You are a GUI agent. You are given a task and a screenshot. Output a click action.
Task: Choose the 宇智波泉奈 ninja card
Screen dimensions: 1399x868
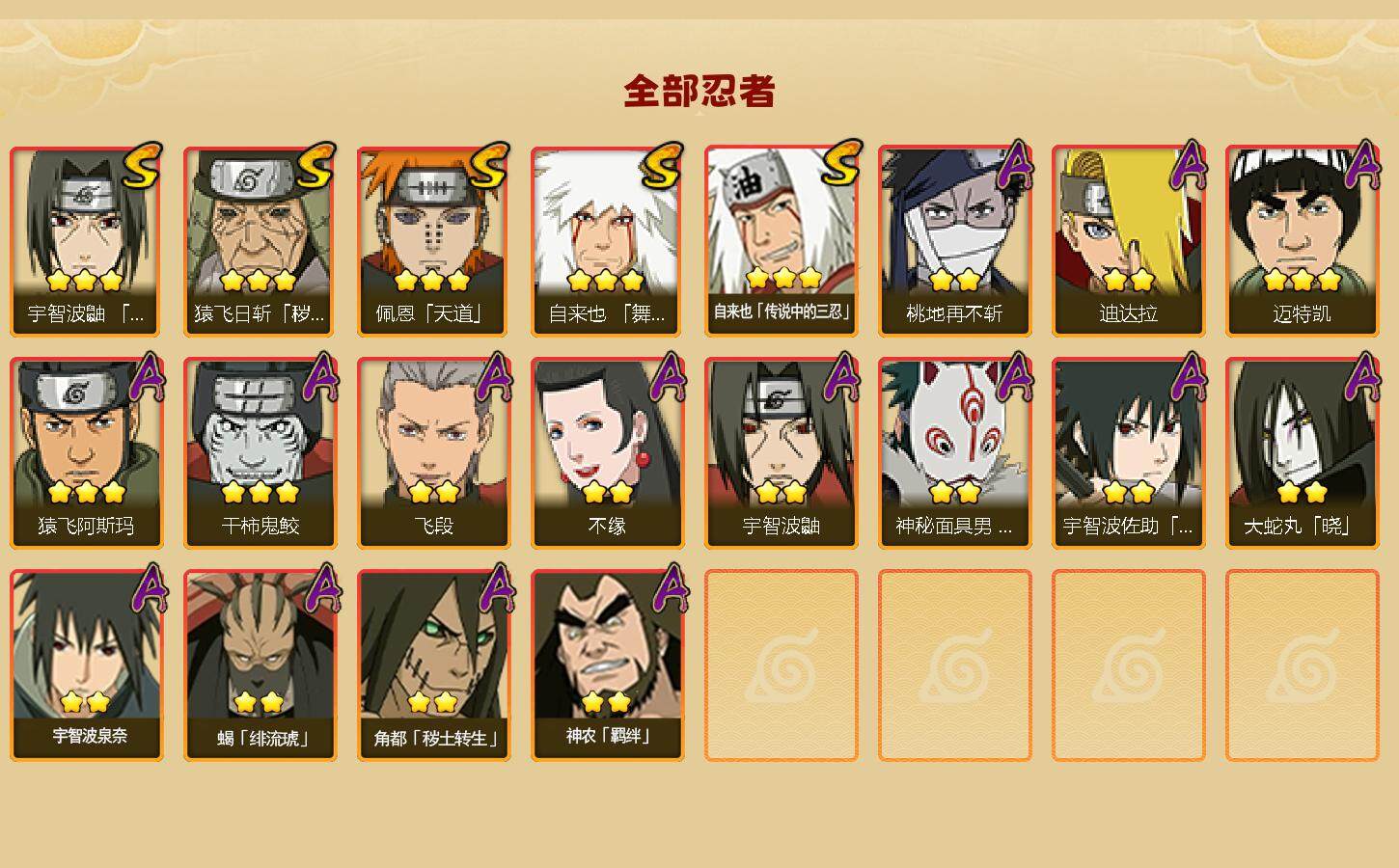point(86,665)
